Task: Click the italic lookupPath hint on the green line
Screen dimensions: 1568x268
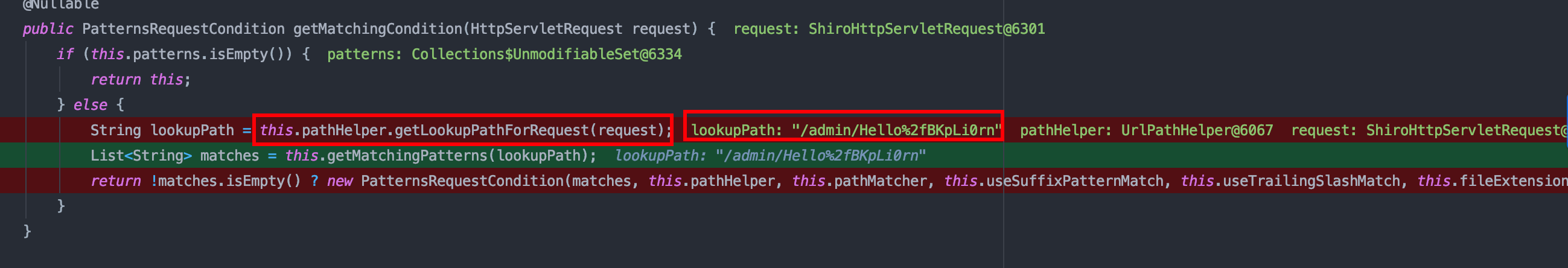Action: coord(770,156)
